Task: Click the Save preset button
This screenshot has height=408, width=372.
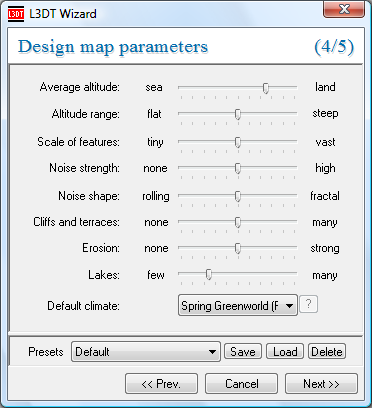Action: click(243, 352)
